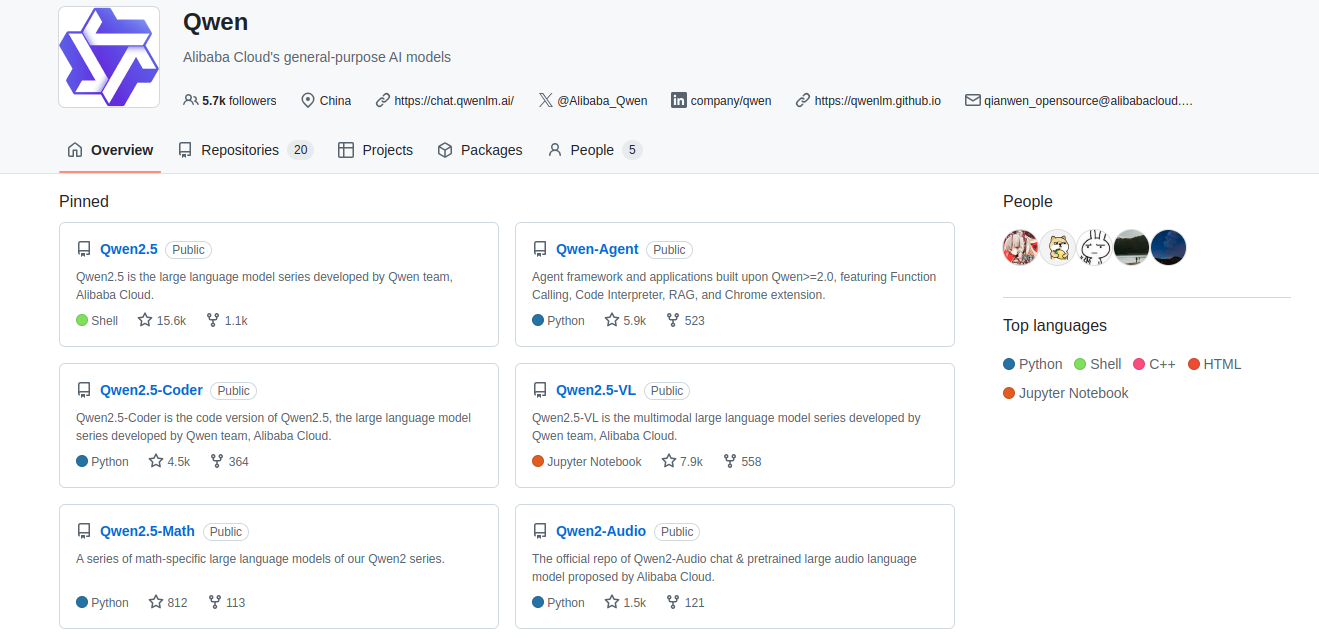Filter by C++ in Top languages
The image size is (1319, 638).
(x=1154, y=364)
